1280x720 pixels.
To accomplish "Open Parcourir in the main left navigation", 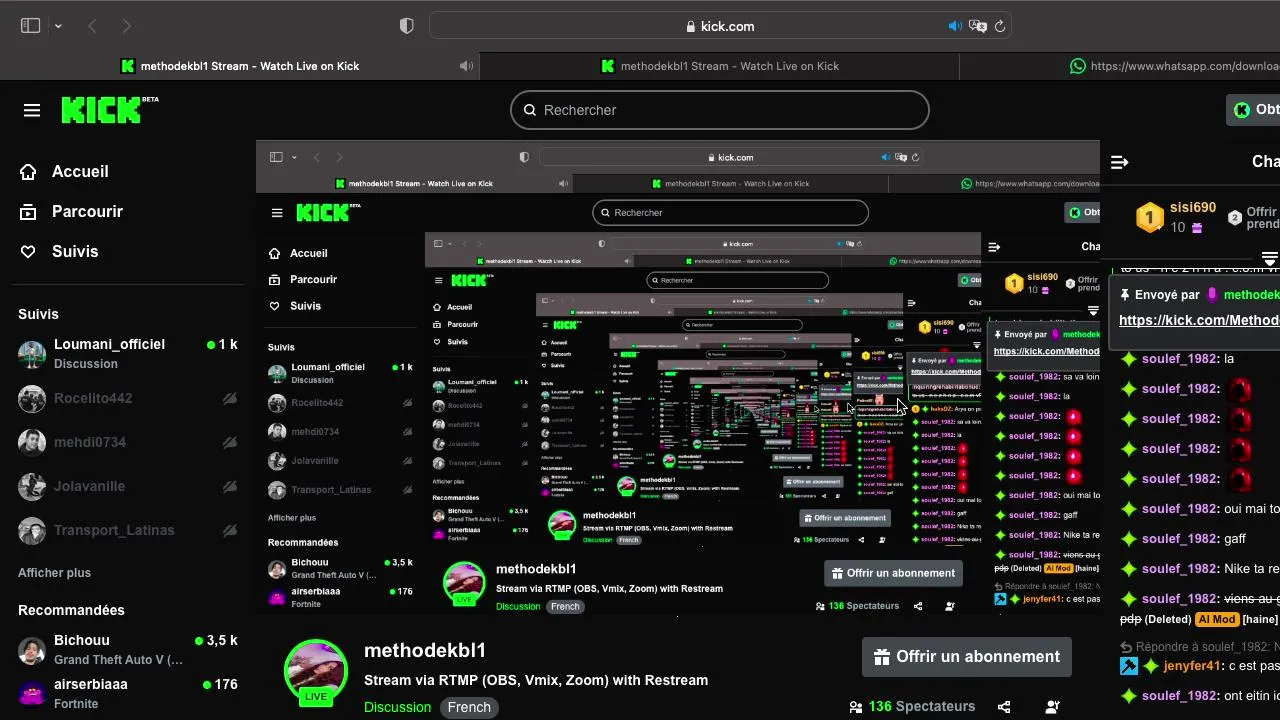I will 71,211.
